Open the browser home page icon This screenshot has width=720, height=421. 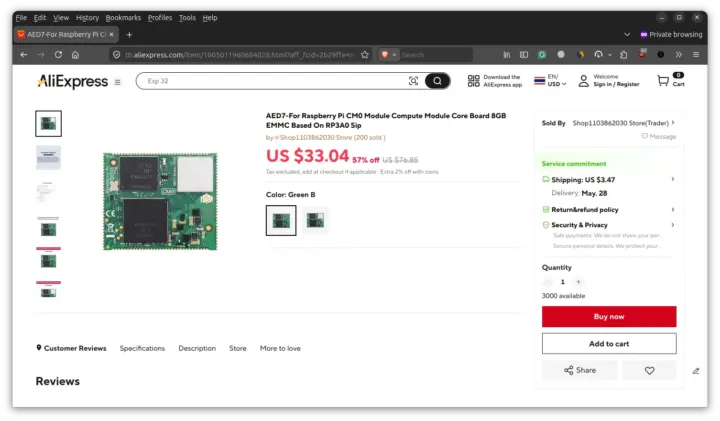click(75, 55)
